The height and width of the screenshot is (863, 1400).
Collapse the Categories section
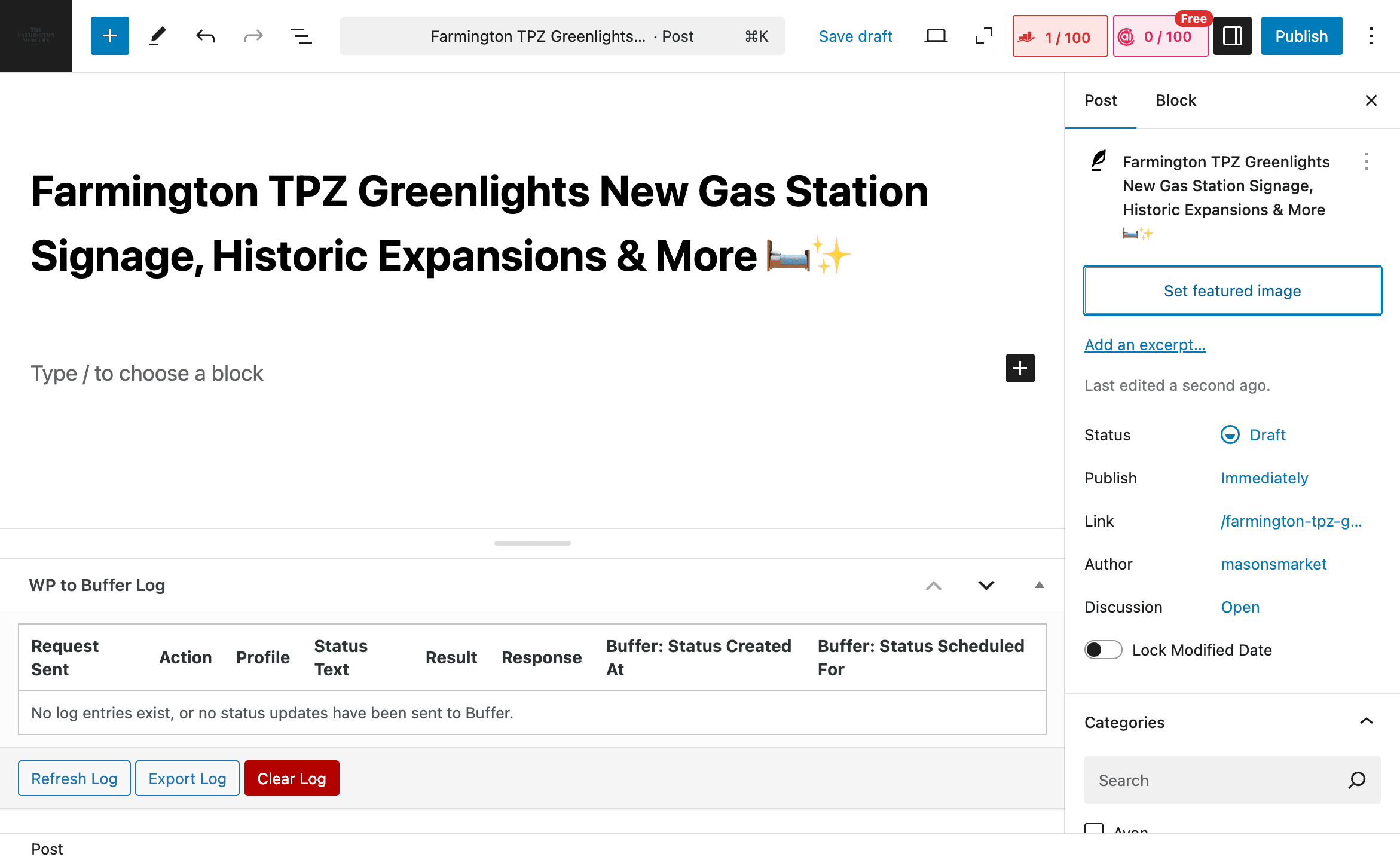tap(1367, 721)
